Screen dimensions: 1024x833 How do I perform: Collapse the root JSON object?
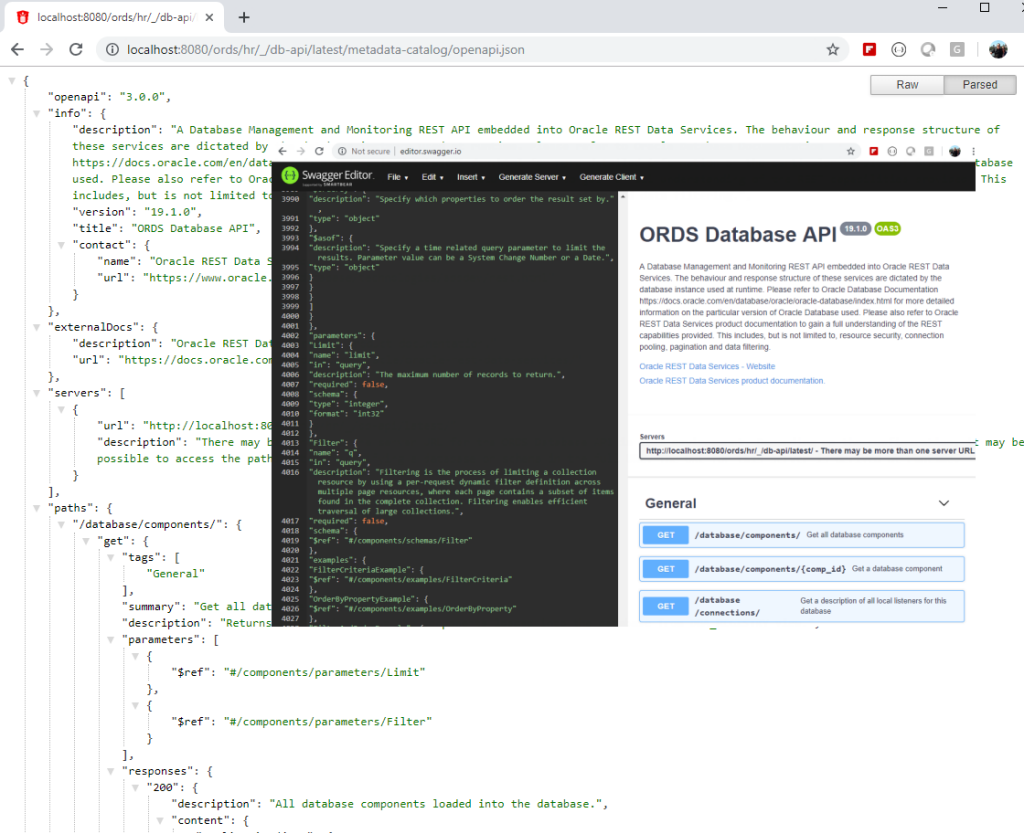click(x=12, y=81)
